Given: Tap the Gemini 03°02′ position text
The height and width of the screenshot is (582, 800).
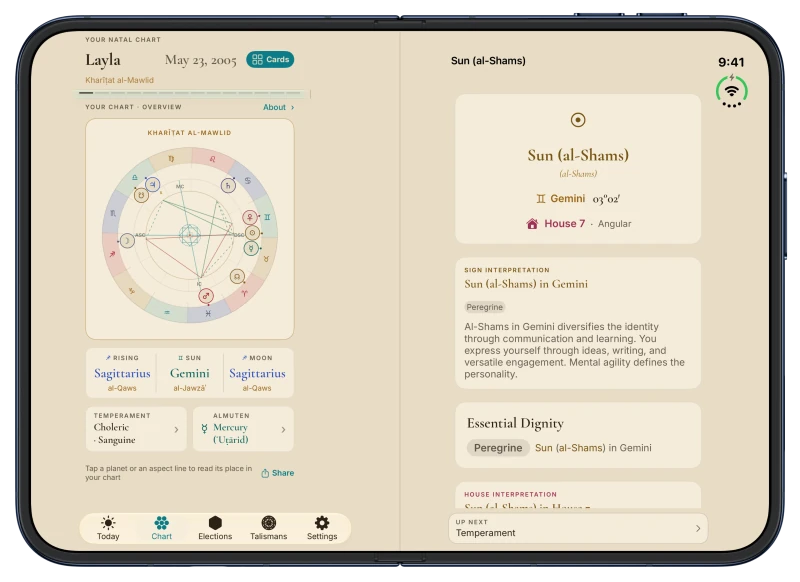Looking at the screenshot, I should (x=578, y=198).
